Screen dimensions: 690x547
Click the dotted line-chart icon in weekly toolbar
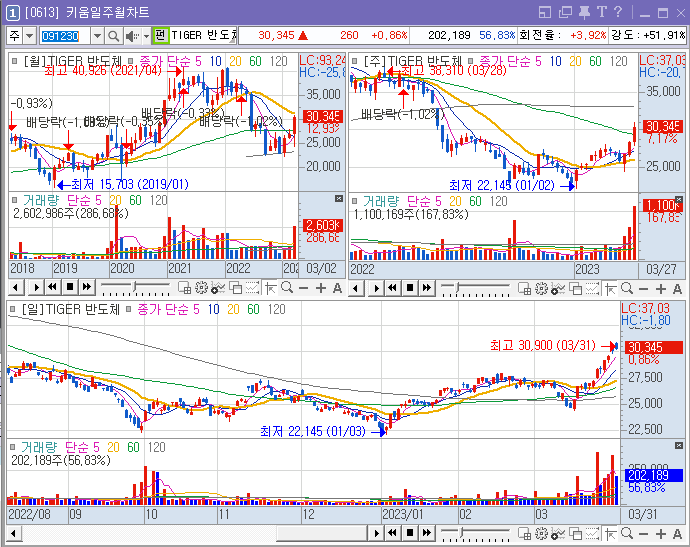pos(592,289)
